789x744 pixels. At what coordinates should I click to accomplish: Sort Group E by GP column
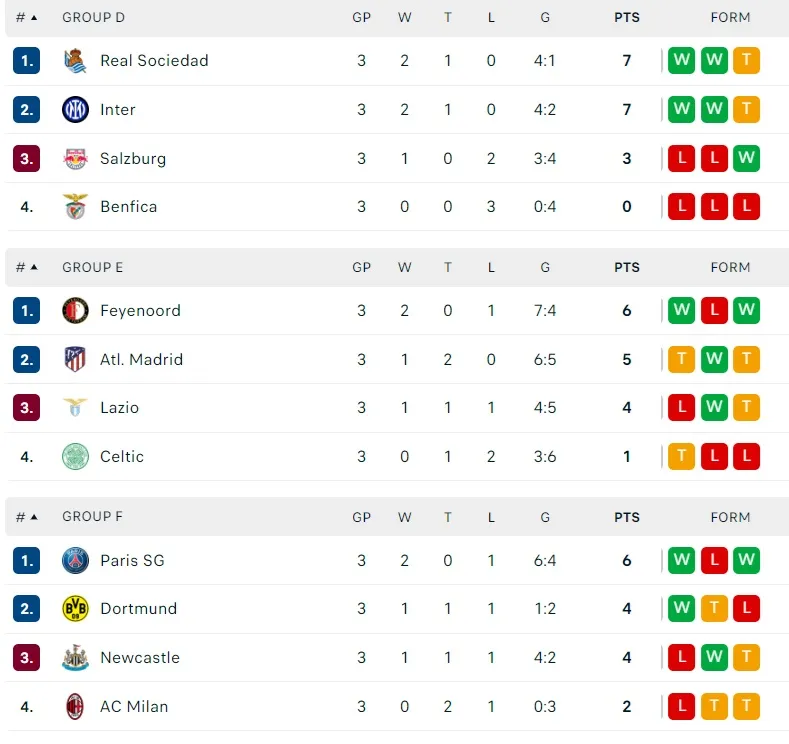coord(361,268)
